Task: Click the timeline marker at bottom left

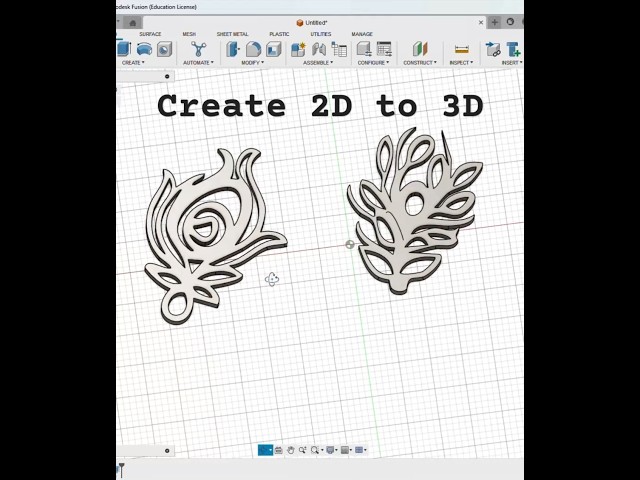Action: click(x=121, y=469)
